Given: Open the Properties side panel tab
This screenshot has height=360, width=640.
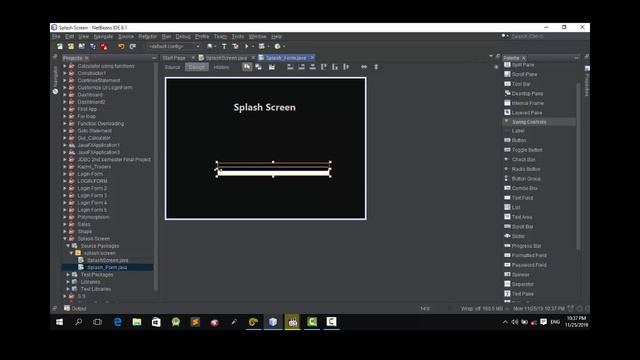Looking at the screenshot, I should tap(587, 82).
